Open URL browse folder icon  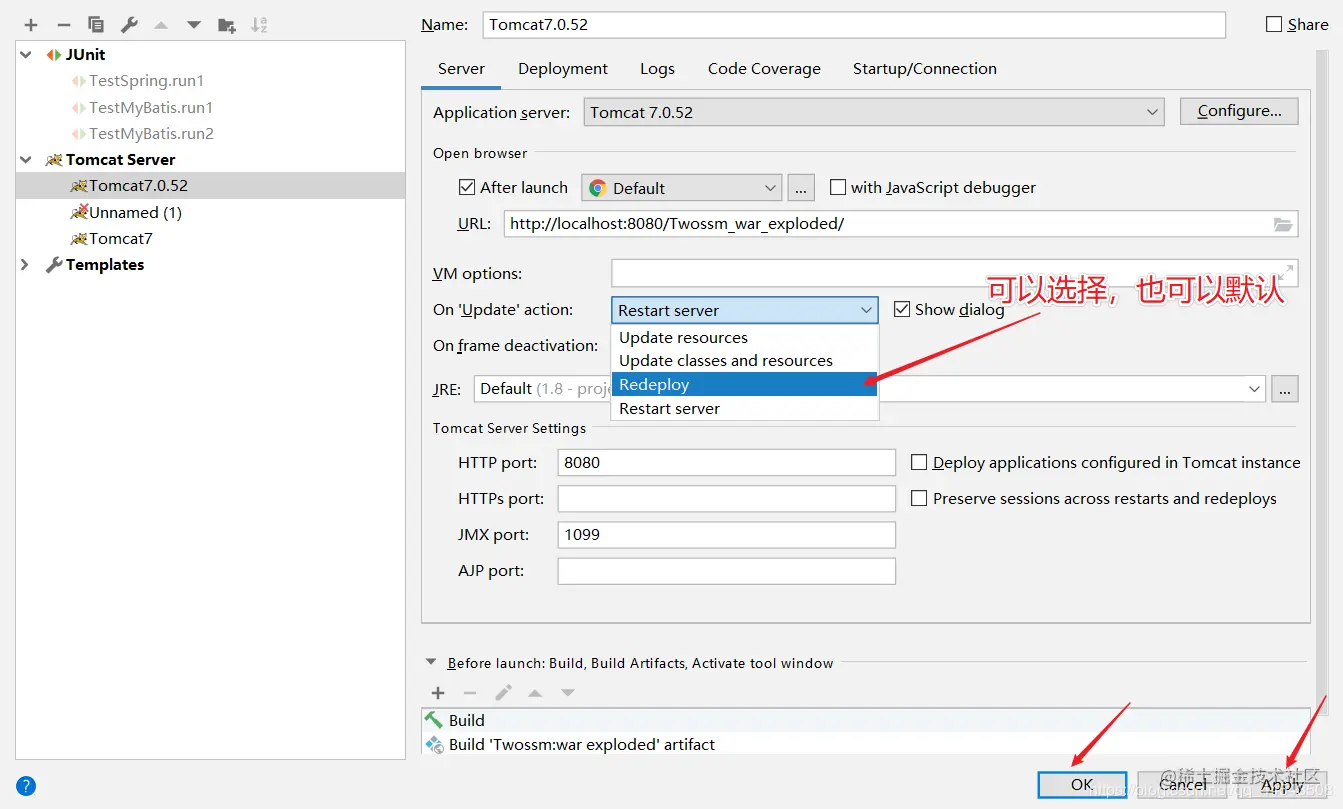coord(1283,224)
